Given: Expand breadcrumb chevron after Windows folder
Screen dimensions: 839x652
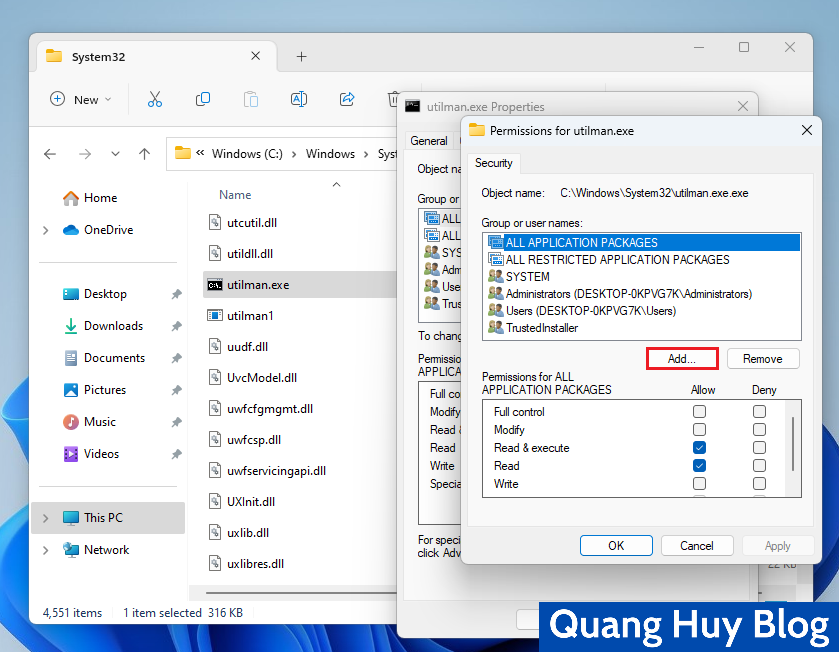Looking at the screenshot, I should (366, 154).
